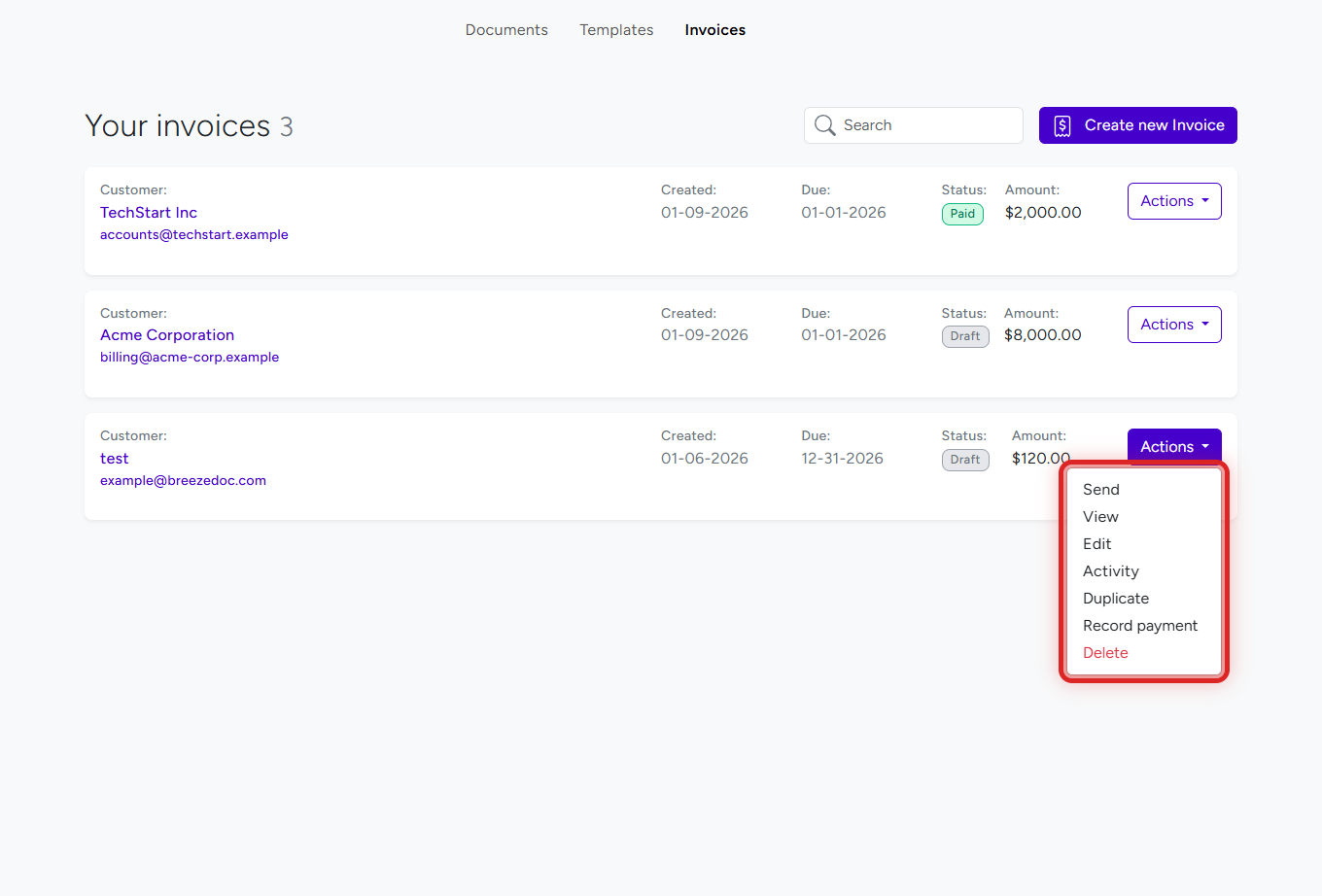Viewport: 1322px width, 896px height.
Task: Click Delete in the actions menu
Action: (1105, 652)
